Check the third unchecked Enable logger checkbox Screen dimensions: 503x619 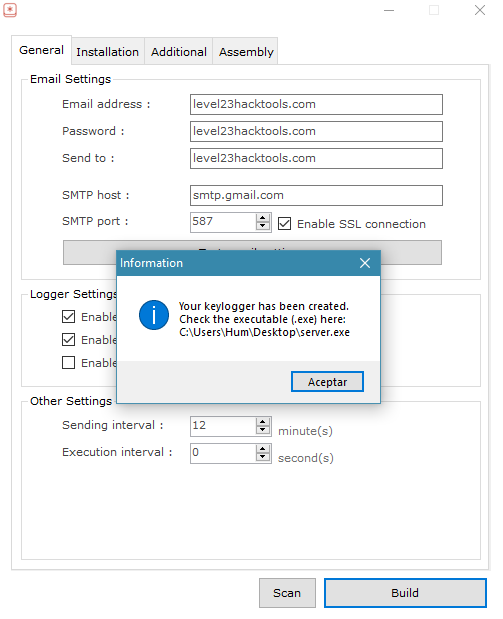point(68,362)
